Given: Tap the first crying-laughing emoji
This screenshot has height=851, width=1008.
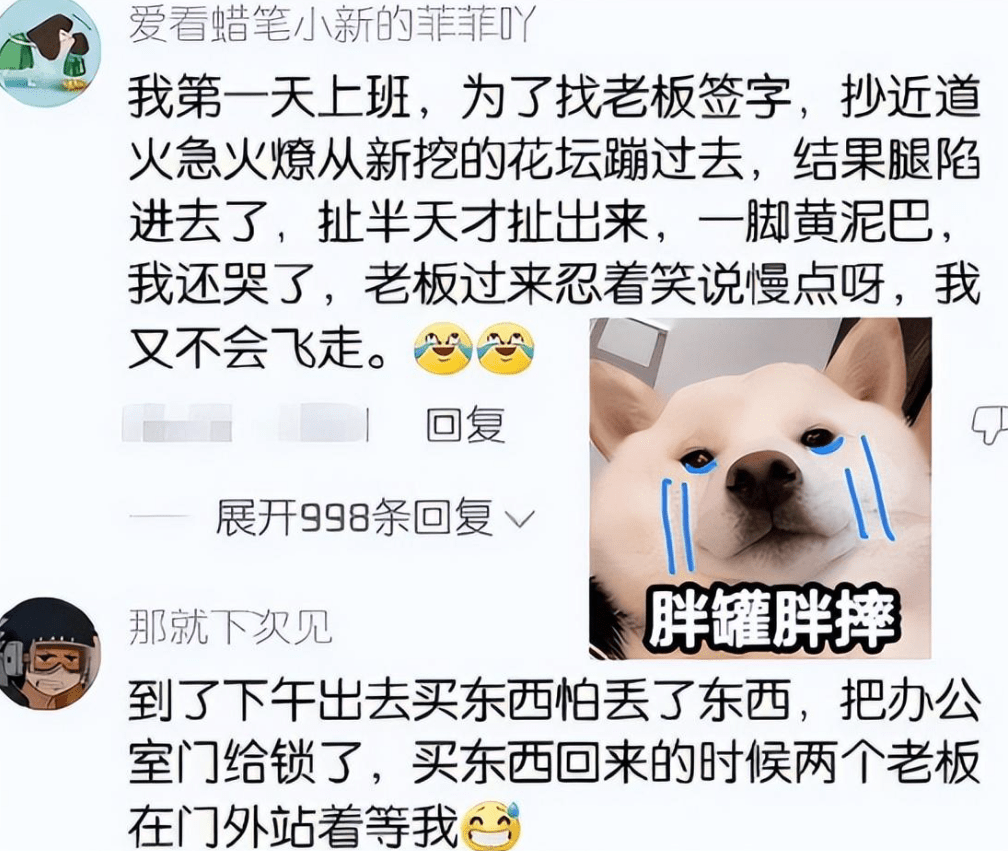Looking at the screenshot, I should click(443, 349).
